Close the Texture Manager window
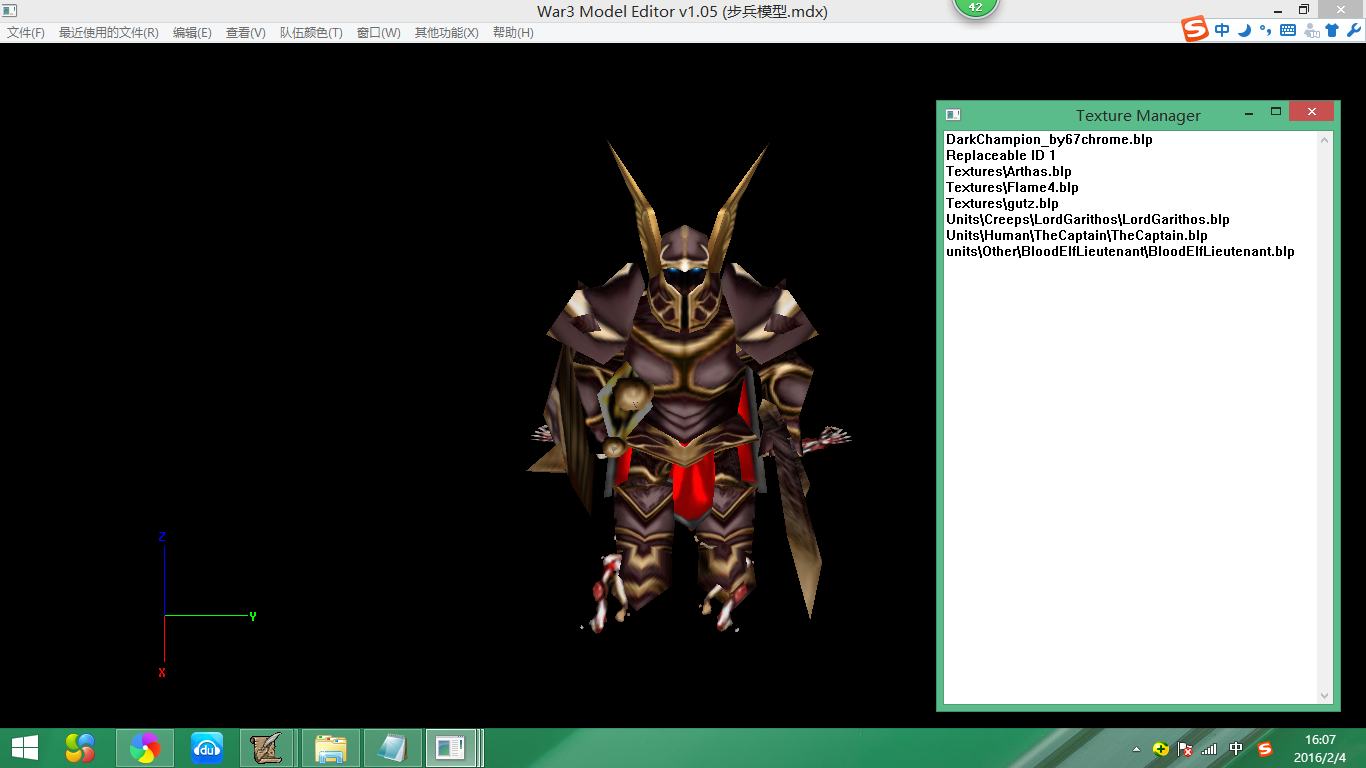This screenshot has width=1366, height=768. (1311, 112)
